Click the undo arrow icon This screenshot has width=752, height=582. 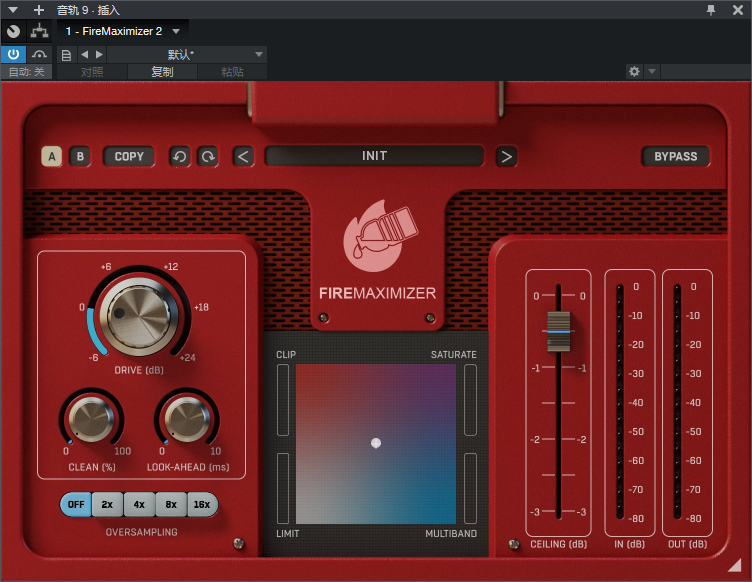coord(180,157)
